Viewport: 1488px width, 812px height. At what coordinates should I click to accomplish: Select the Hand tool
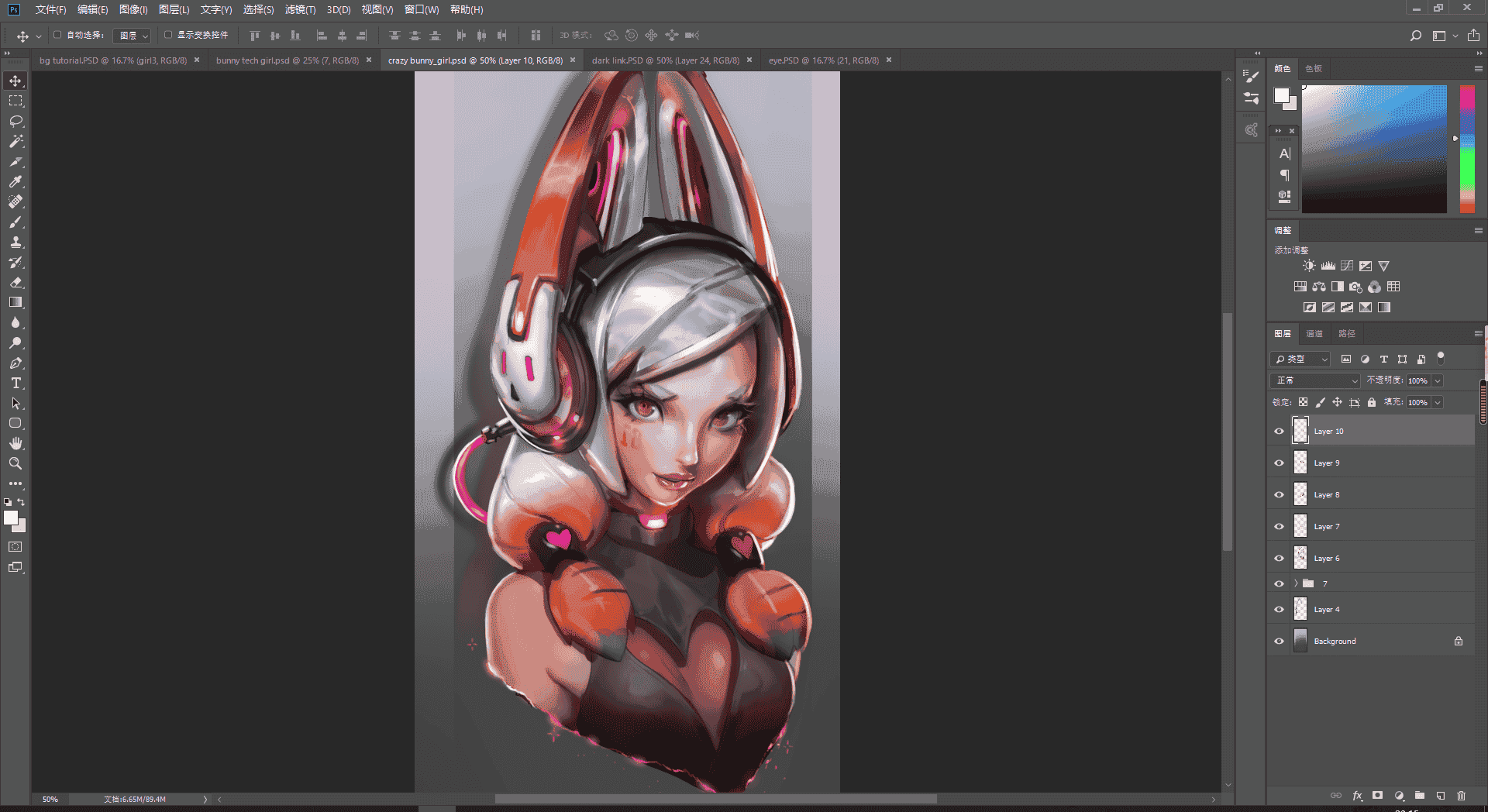point(15,443)
